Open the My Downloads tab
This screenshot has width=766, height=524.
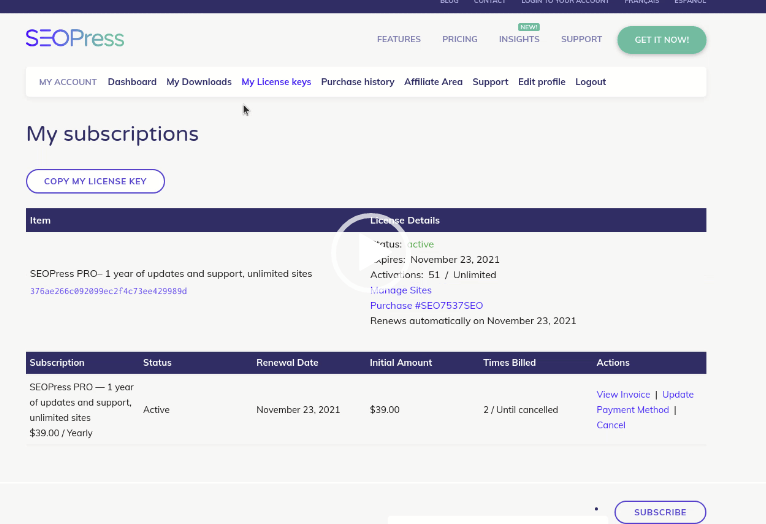click(x=199, y=82)
